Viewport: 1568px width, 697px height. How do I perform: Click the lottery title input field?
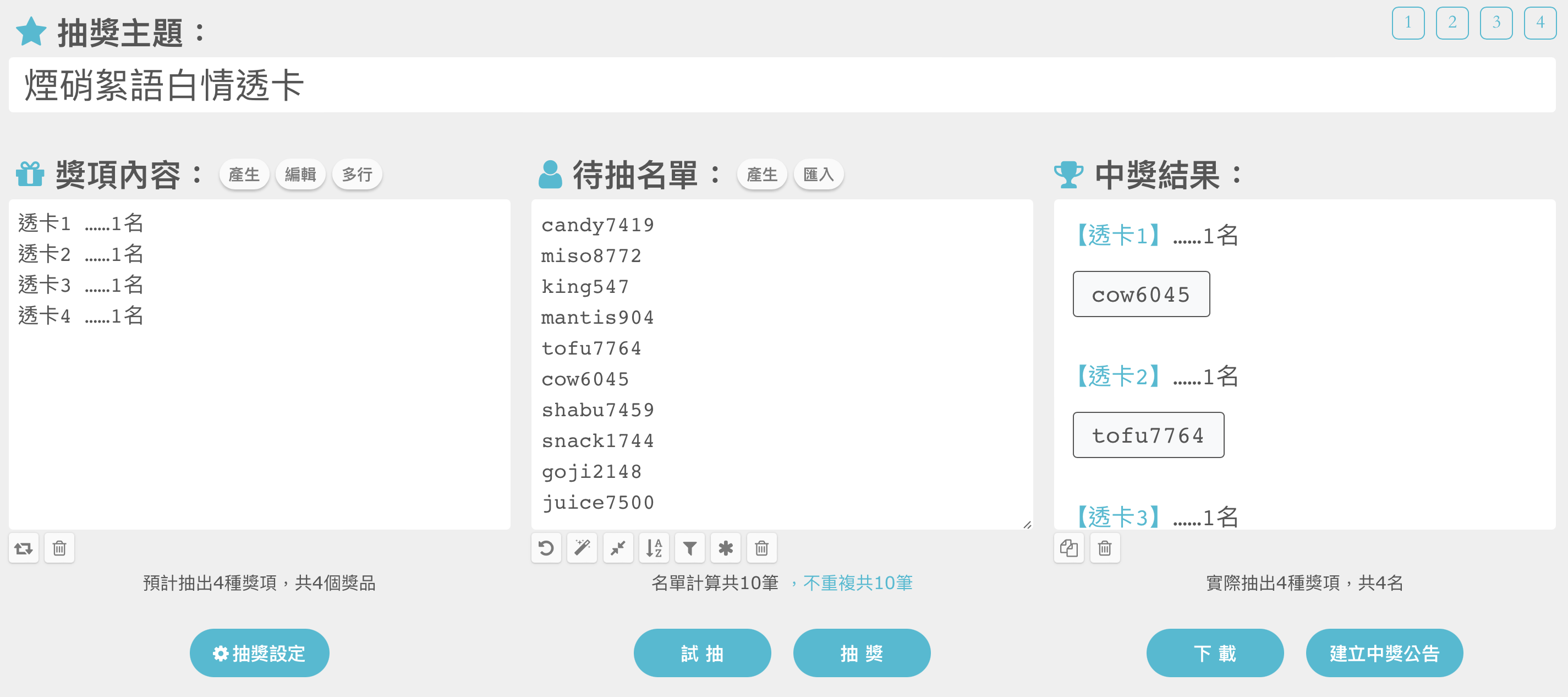pos(782,85)
